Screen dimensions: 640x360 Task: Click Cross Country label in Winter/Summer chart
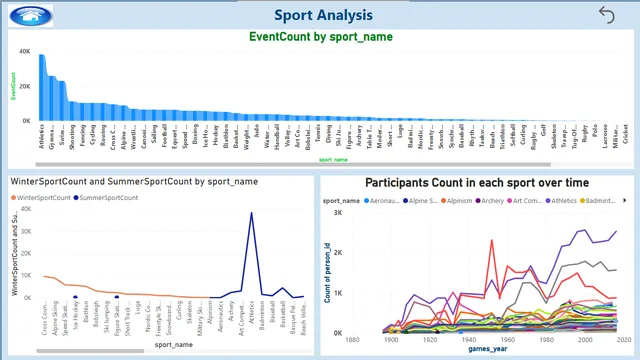[45, 318]
